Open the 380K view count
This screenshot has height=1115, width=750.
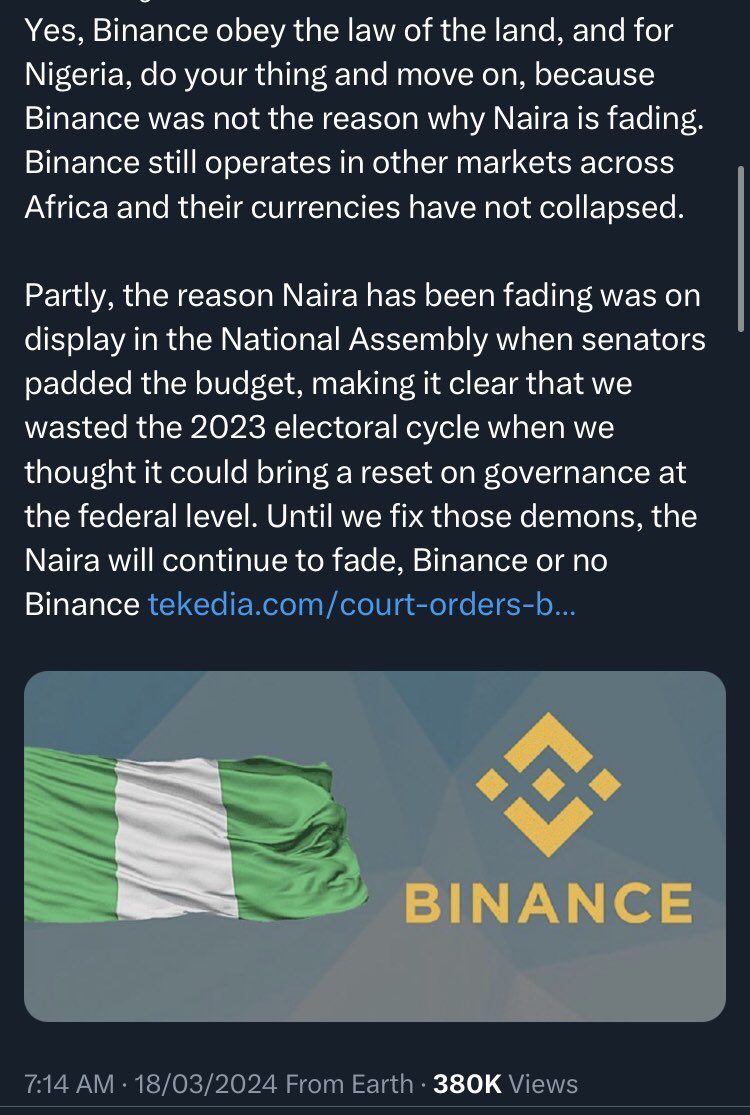click(467, 1084)
